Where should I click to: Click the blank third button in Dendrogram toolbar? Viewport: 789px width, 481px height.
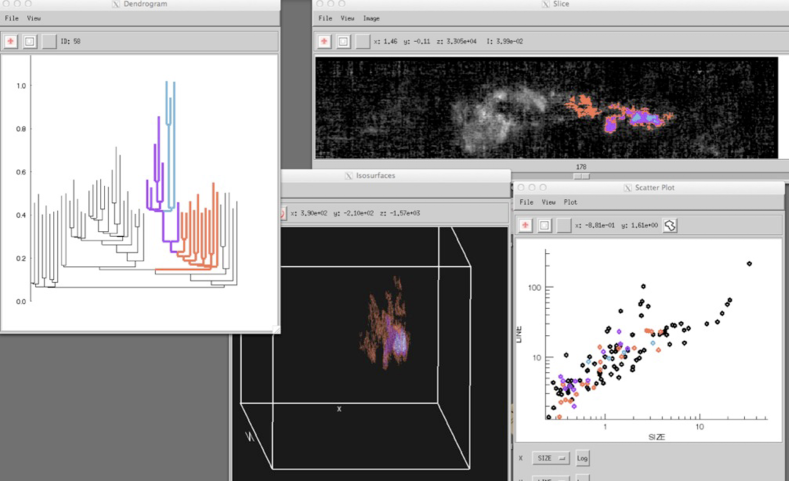coord(49,41)
